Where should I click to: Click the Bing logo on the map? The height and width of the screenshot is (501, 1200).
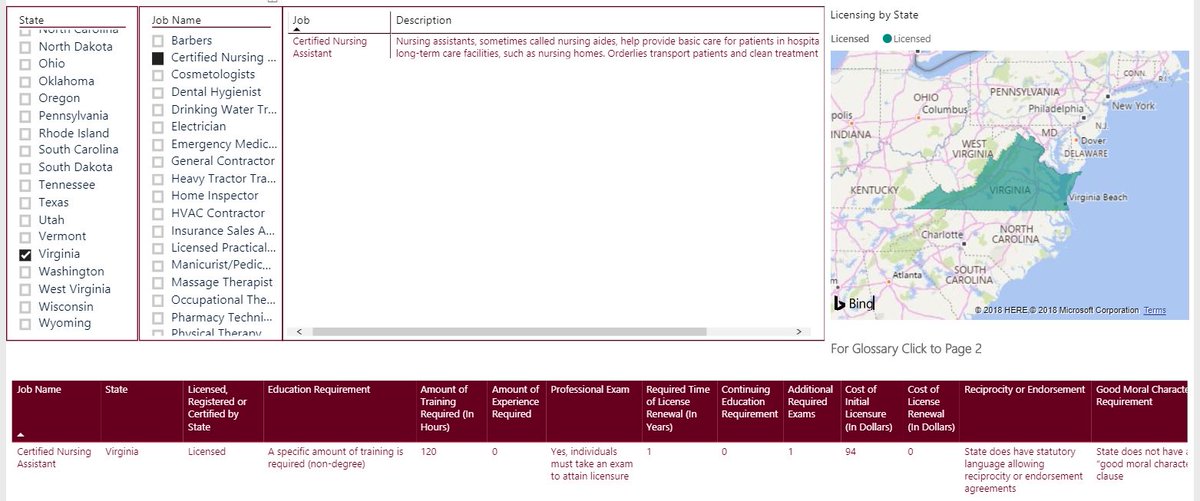(x=855, y=303)
